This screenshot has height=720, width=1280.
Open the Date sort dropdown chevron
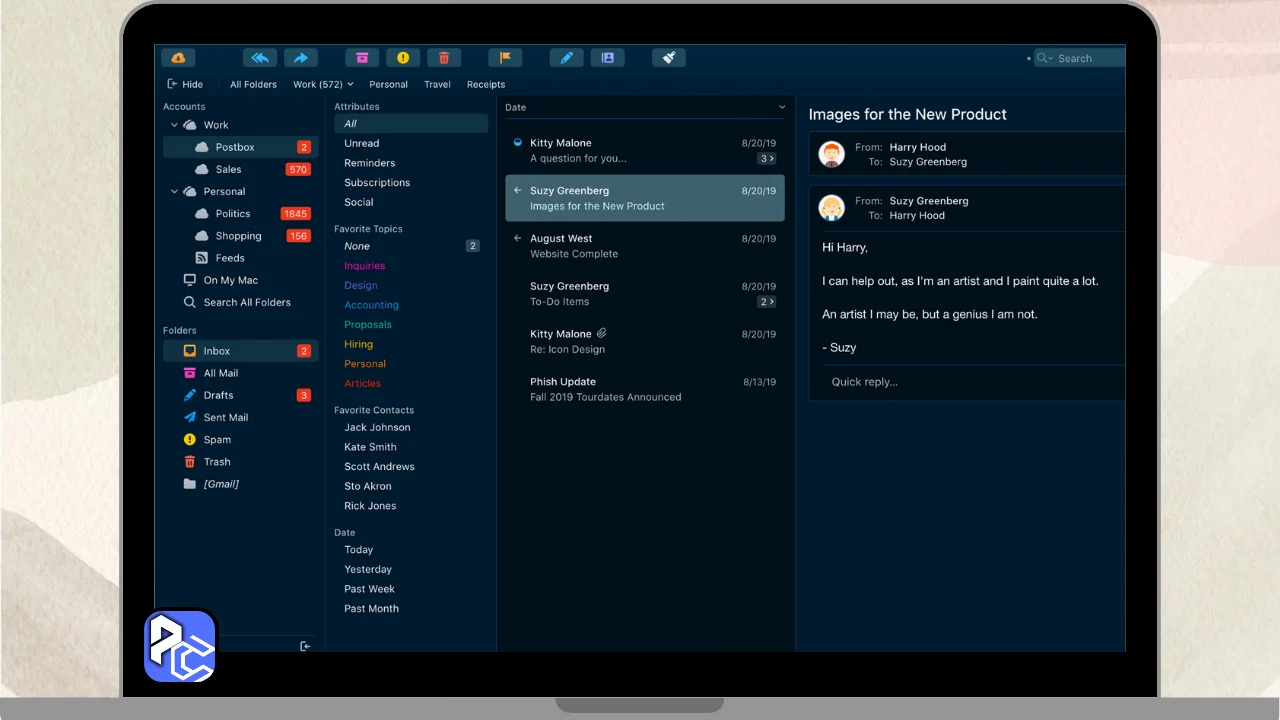tap(782, 107)
